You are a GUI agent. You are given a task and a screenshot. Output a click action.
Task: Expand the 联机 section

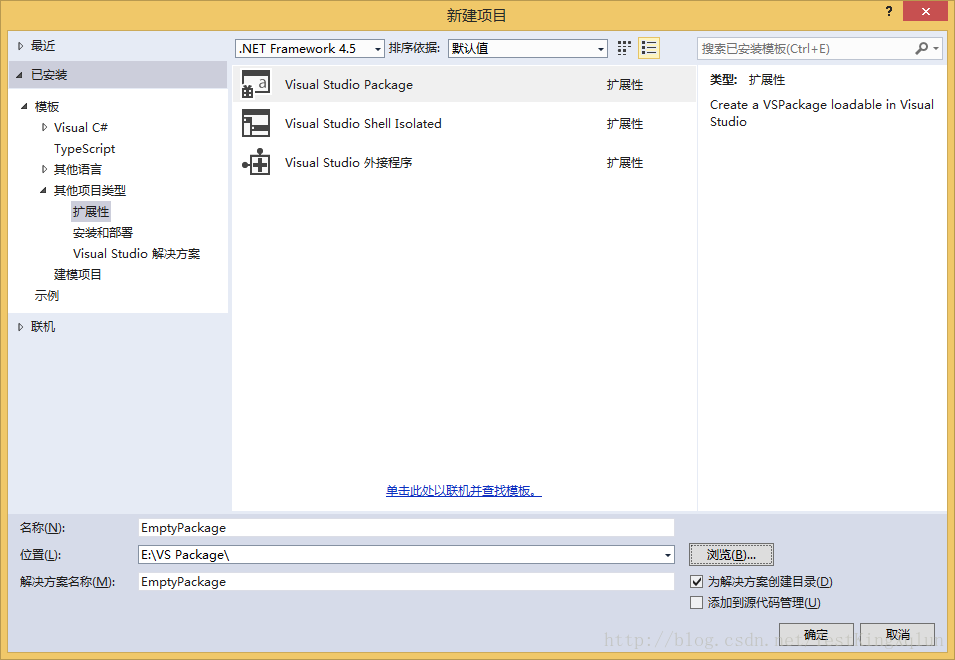[20, 327]
